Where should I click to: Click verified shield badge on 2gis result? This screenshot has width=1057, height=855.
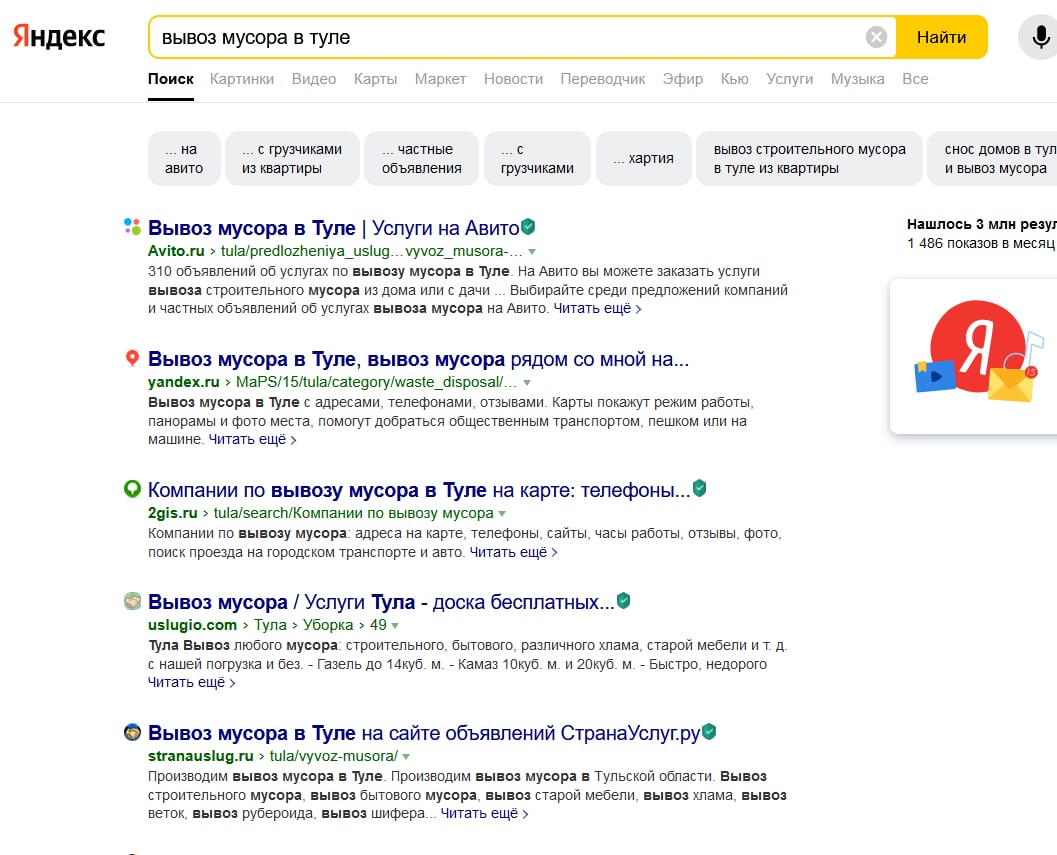coord(699,488)
